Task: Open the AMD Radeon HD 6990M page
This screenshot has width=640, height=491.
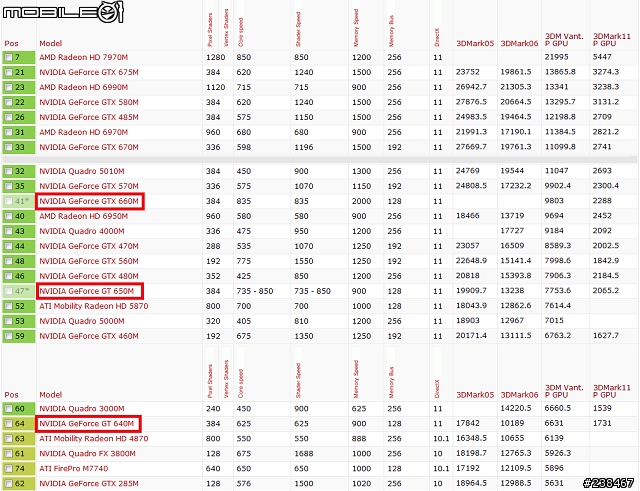Action: point(83,87)
